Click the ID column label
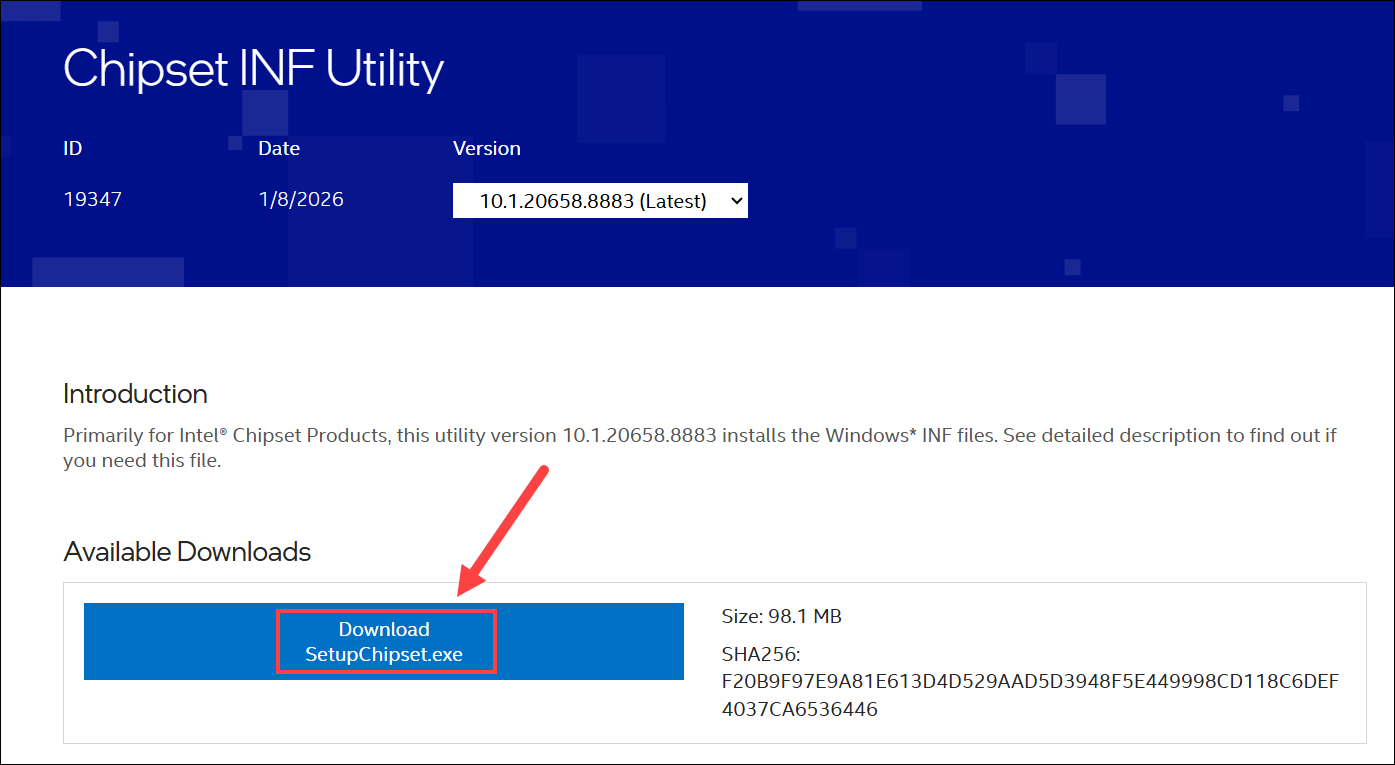 coord(73,148)
